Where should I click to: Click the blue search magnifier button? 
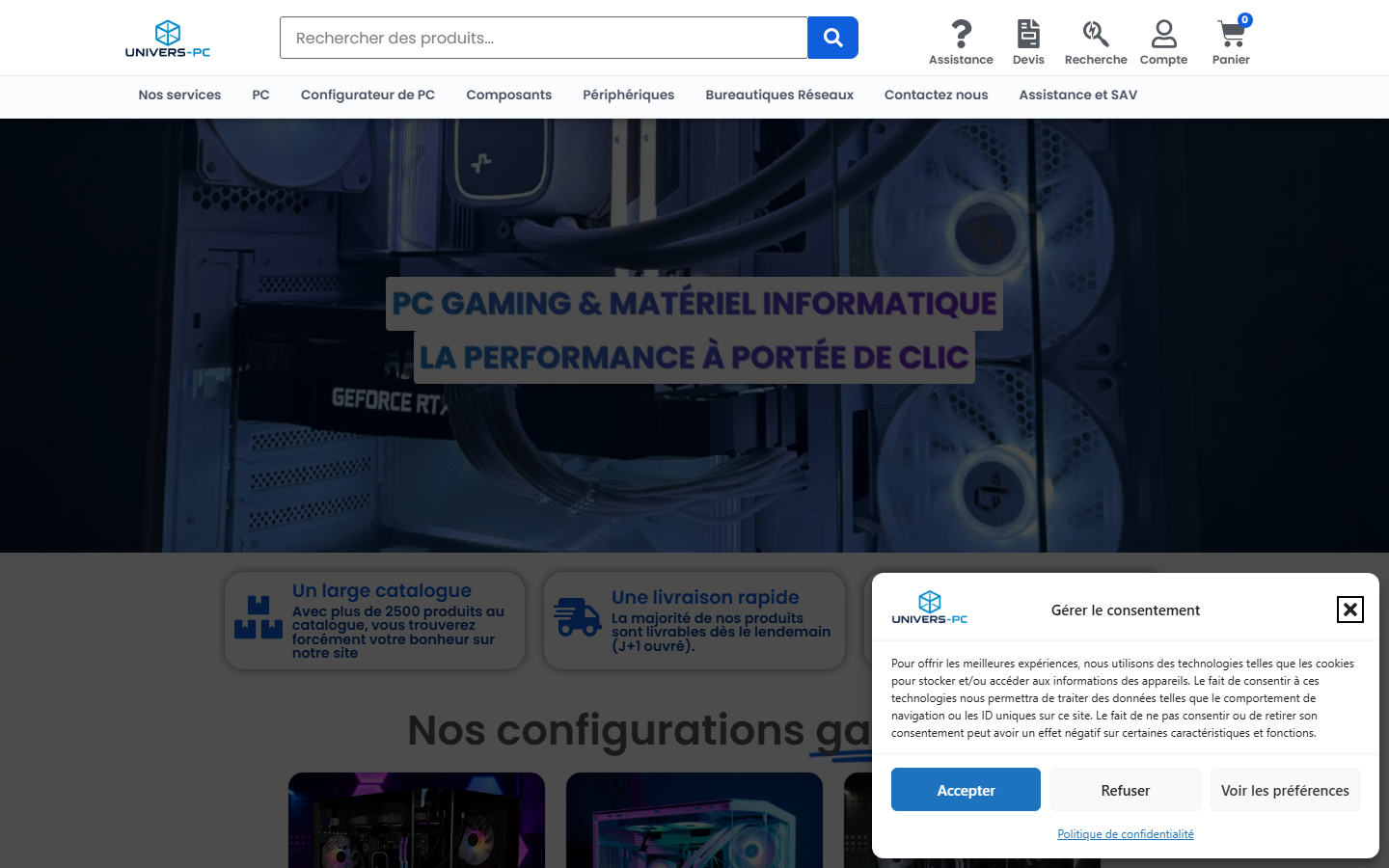pyautogui.click(x=832, y=38)
